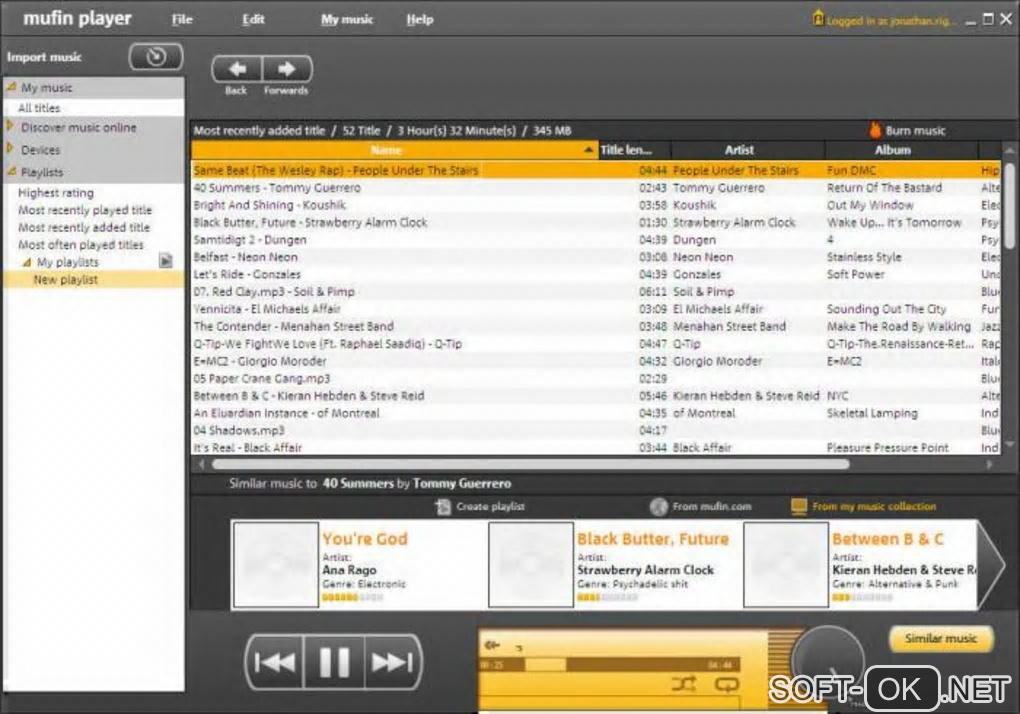The image size is (1020, 714).
Task: Select the track Samtidigt 2 - Dungen
Action: [250, 240]
